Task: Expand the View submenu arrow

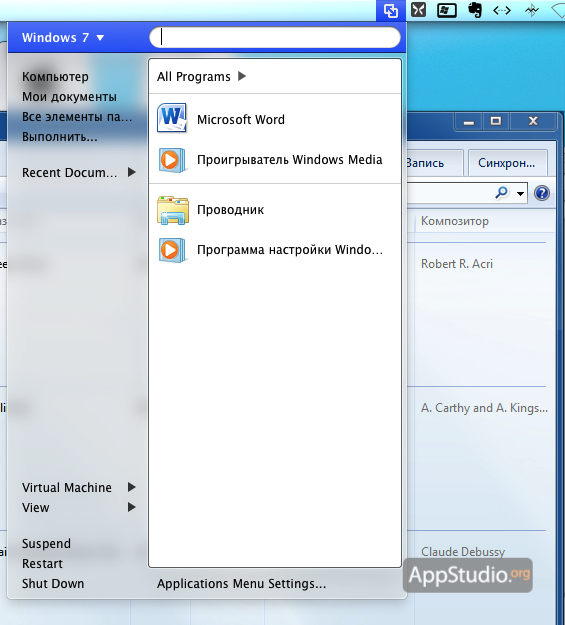Action: [x=132, y=507]
